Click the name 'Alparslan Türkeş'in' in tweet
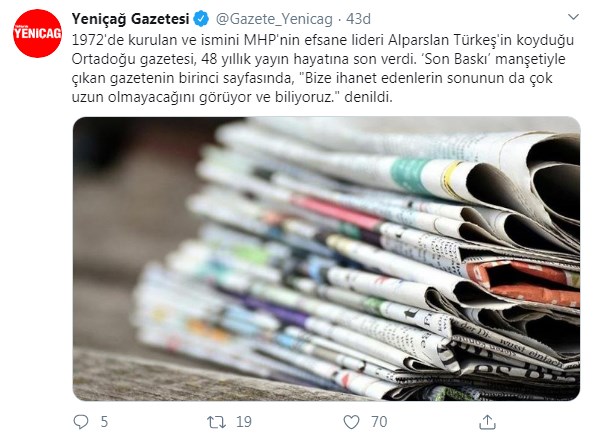Image resolution: width=593 pixels, height=441 pixels. click(450, 40)
